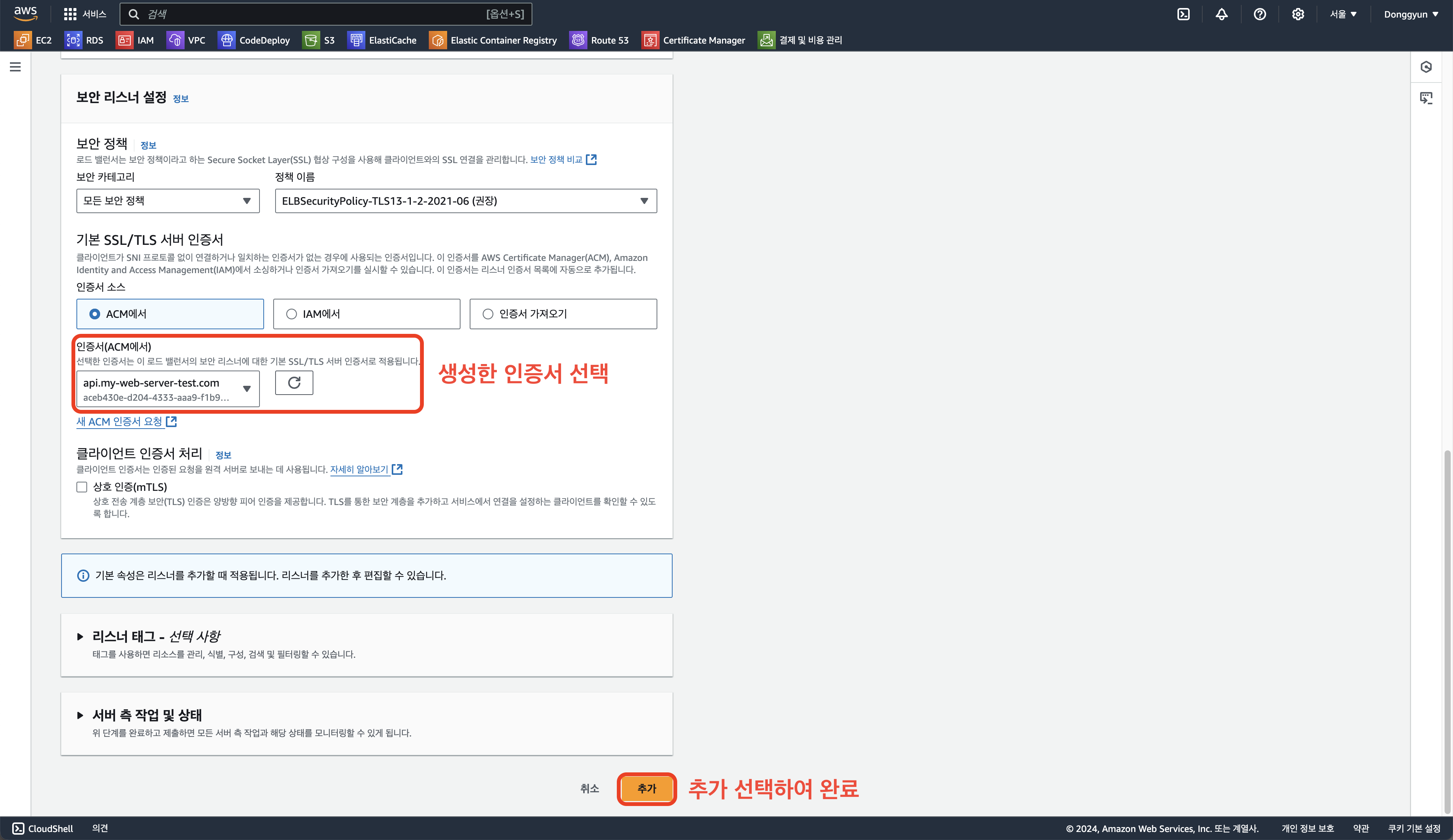1453x840 pixels.
Task: Open the settings gear in header
Action: [x=1297, y=15]
